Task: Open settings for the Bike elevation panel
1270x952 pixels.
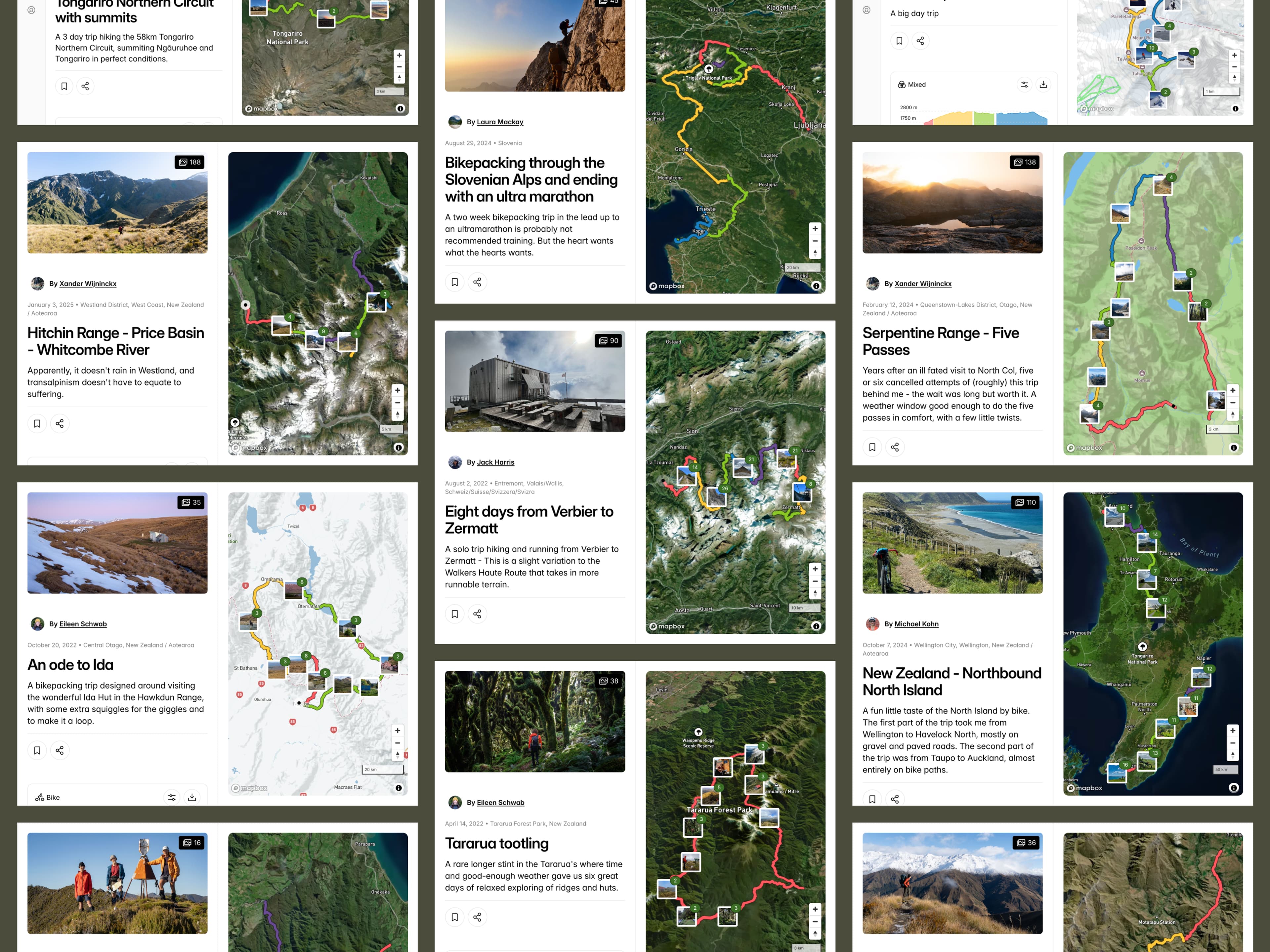Action: coord(172,797)
